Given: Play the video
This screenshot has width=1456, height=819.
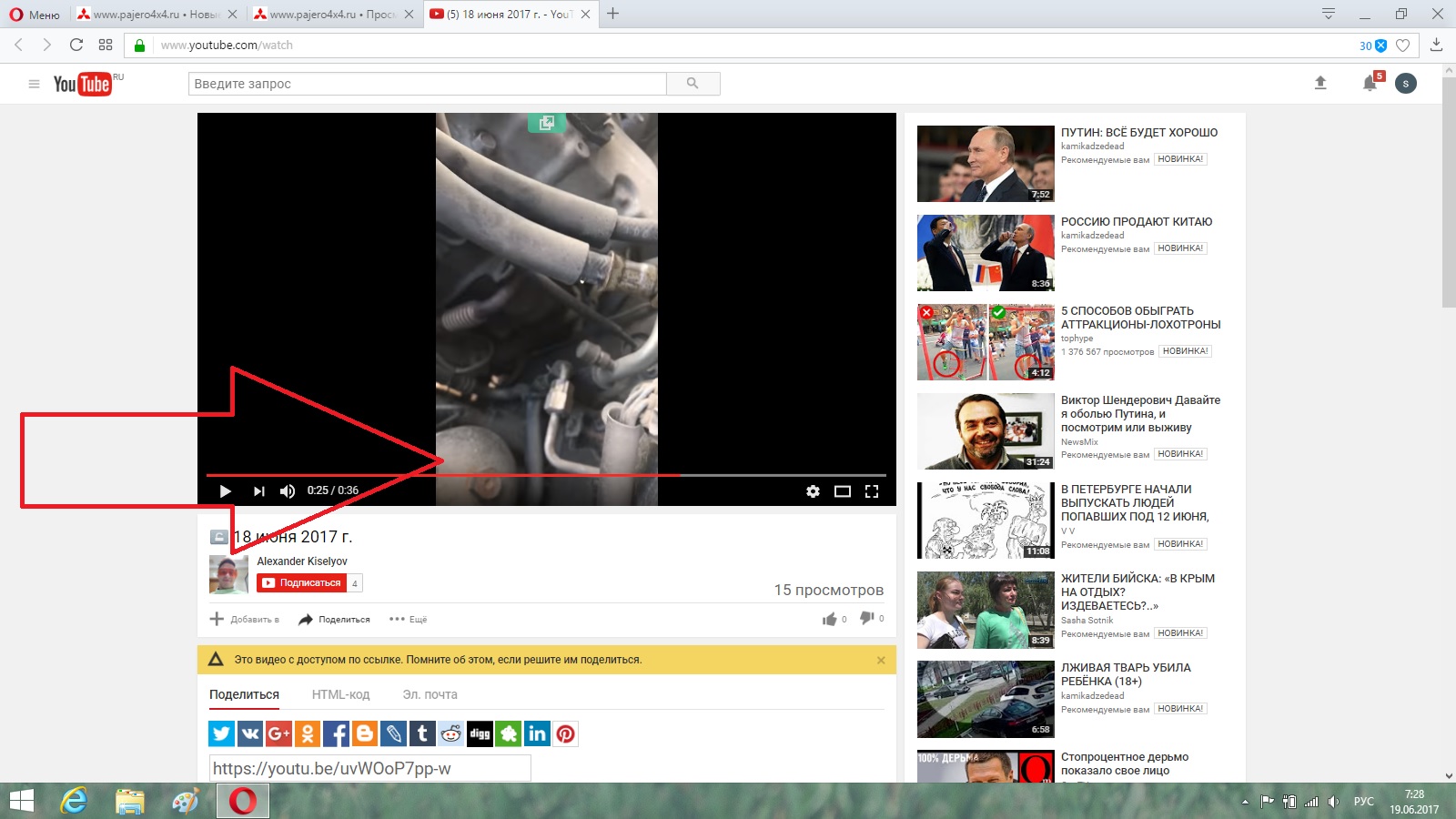Looking at the screenshot, I should [225, 491].
